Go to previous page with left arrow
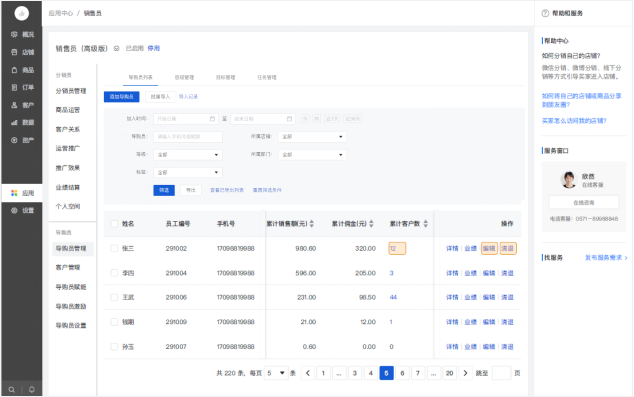 308,373
